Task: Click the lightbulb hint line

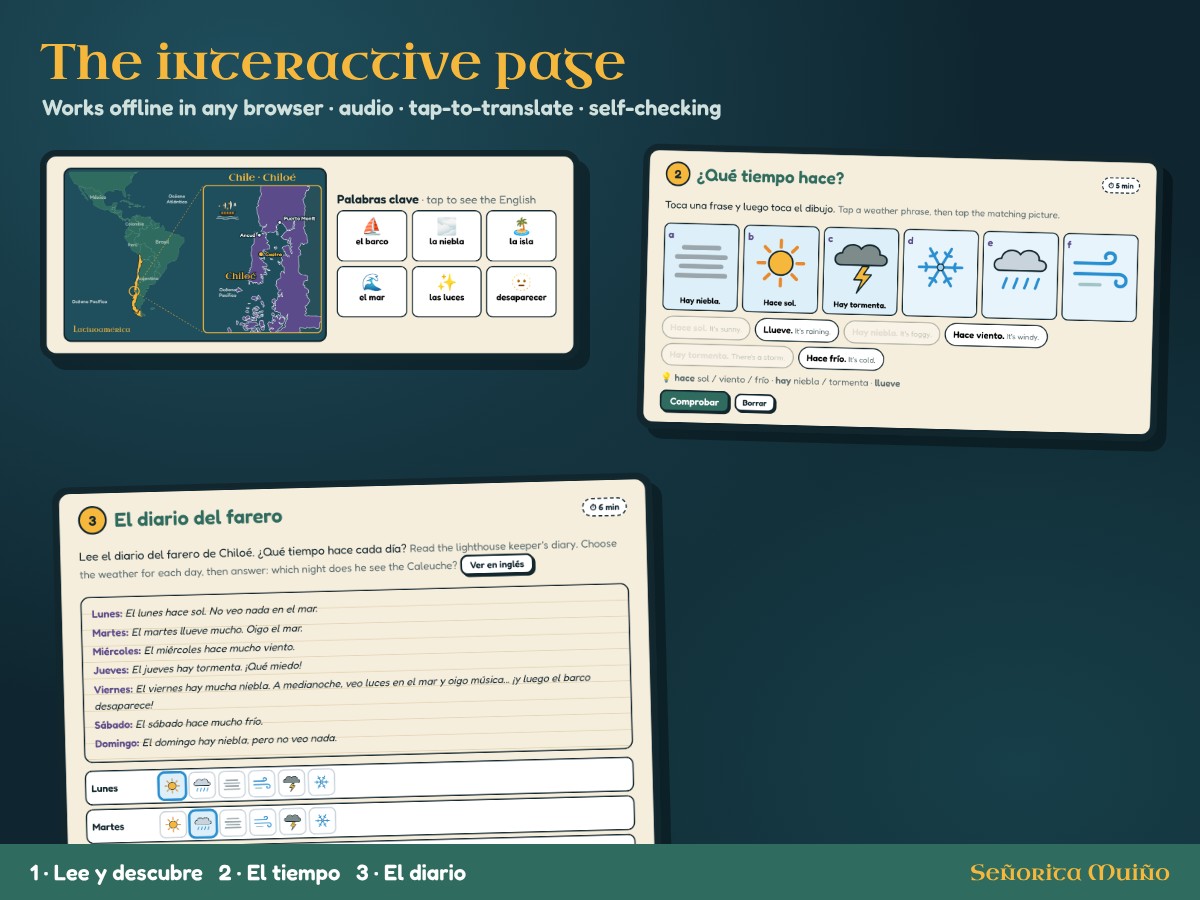Action: [780, 381]
